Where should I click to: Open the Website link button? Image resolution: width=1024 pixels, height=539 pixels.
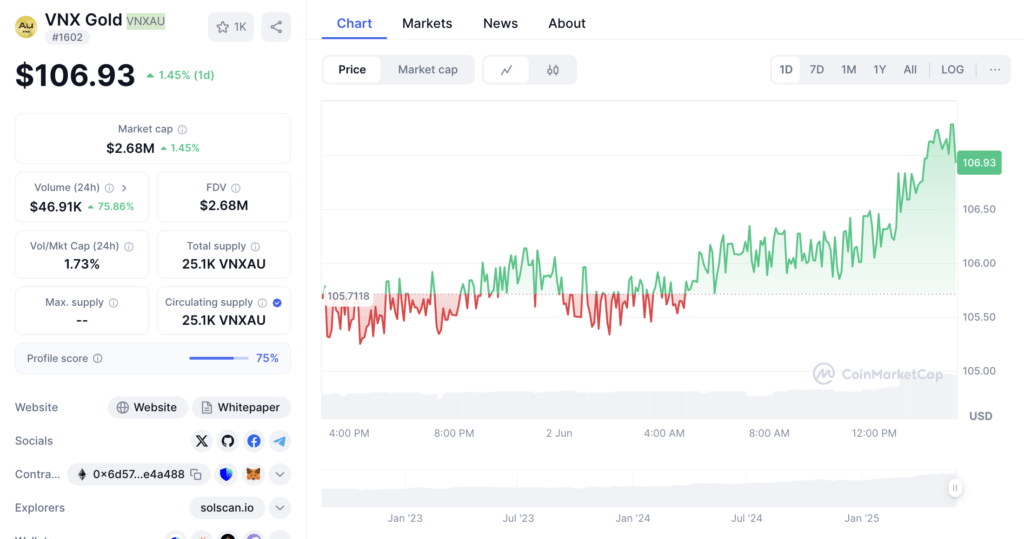coord(148,407)
